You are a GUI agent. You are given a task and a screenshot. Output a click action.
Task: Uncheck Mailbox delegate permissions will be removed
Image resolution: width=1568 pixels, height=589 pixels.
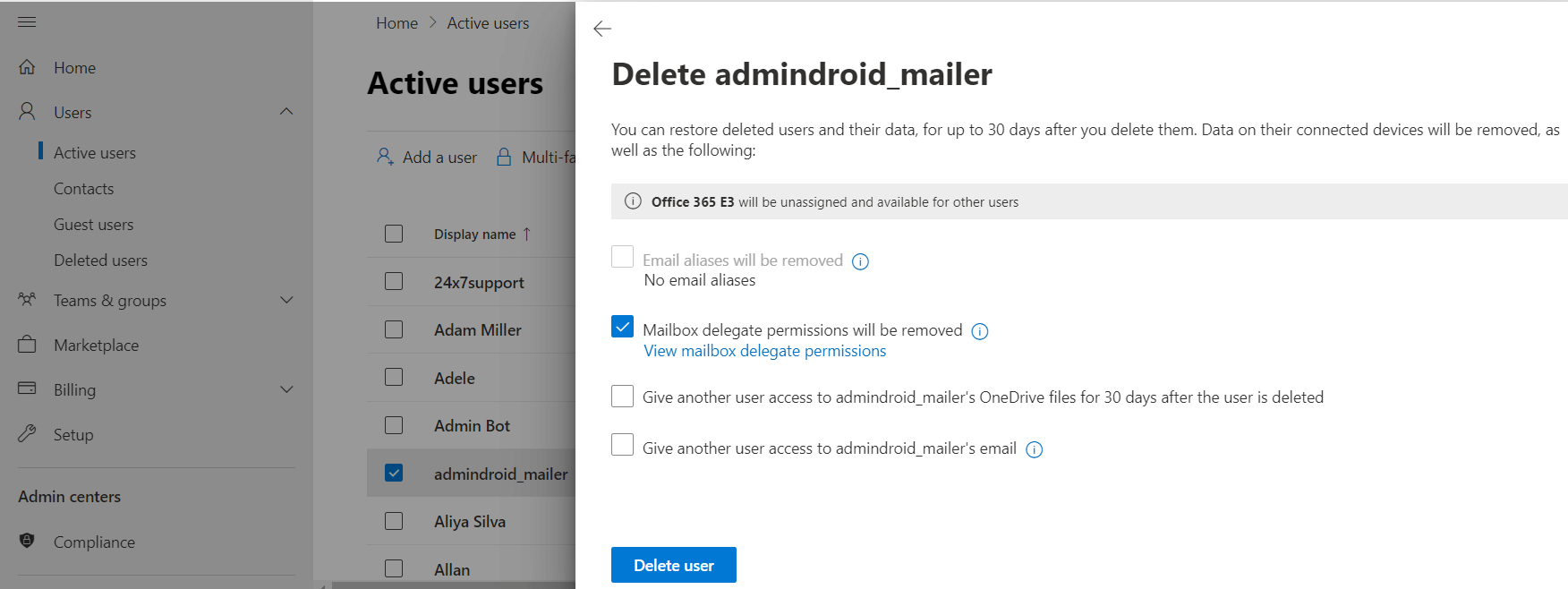click(x=622, y=327)
